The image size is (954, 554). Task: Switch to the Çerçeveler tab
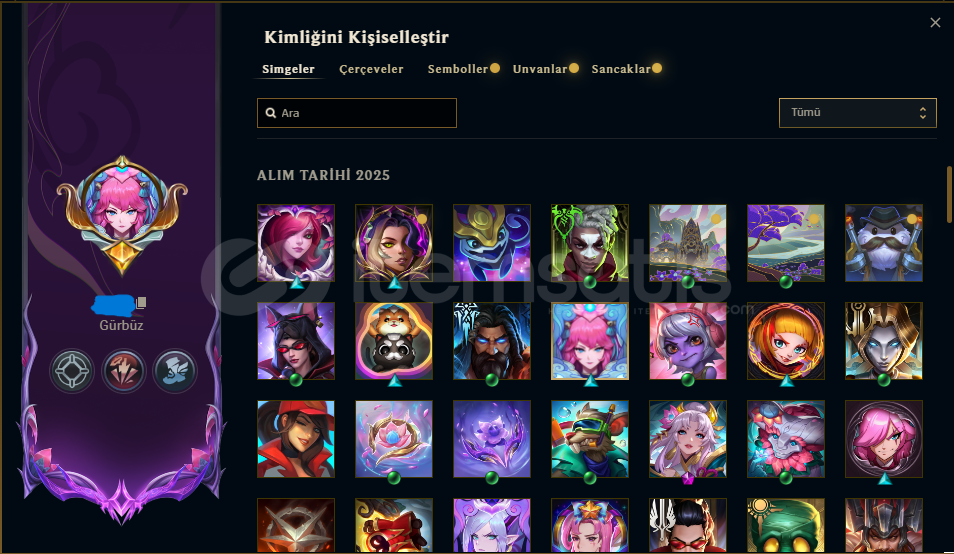[x=371, y=69]
